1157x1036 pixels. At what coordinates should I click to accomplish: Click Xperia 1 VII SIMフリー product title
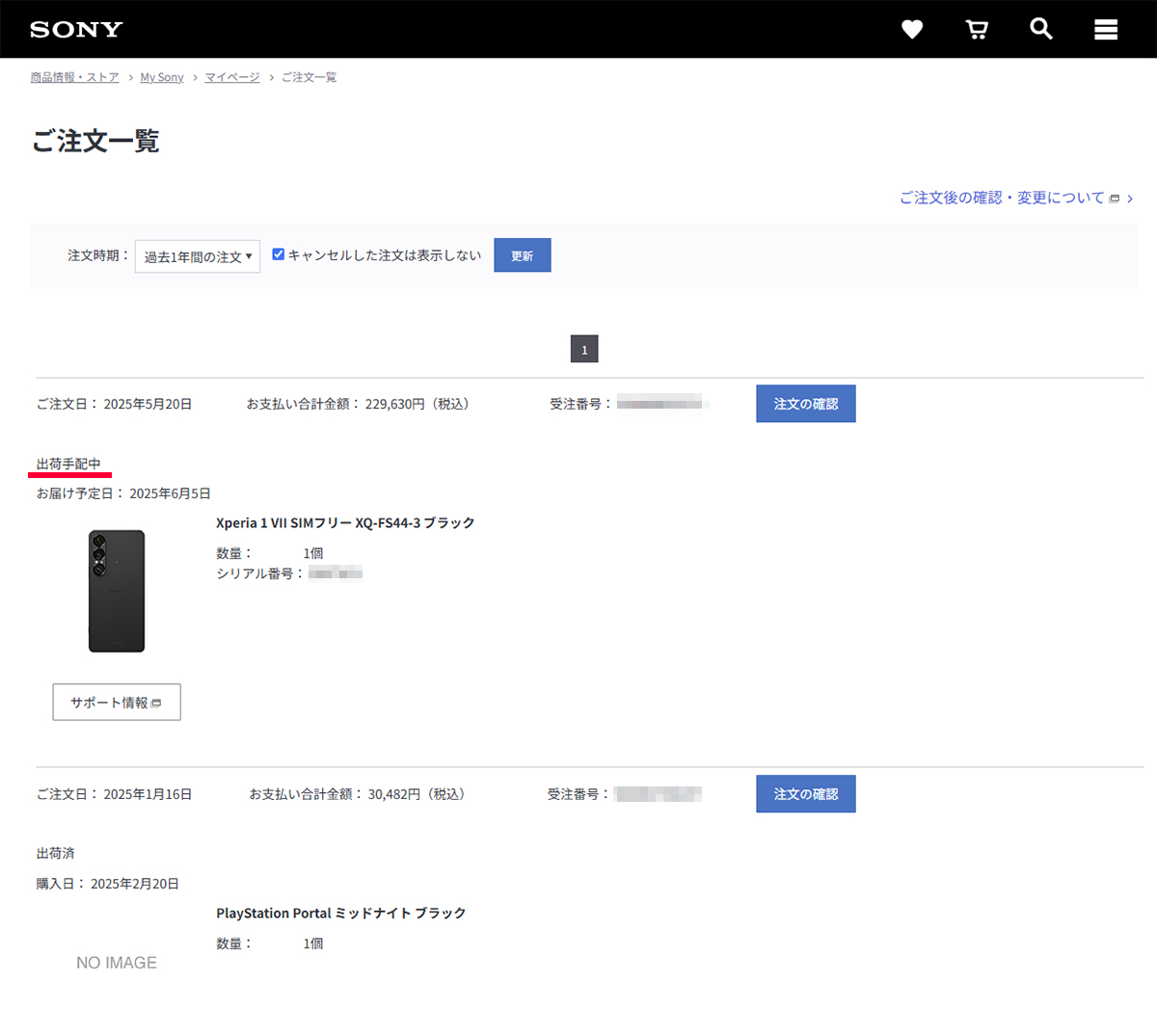[345, 523]
